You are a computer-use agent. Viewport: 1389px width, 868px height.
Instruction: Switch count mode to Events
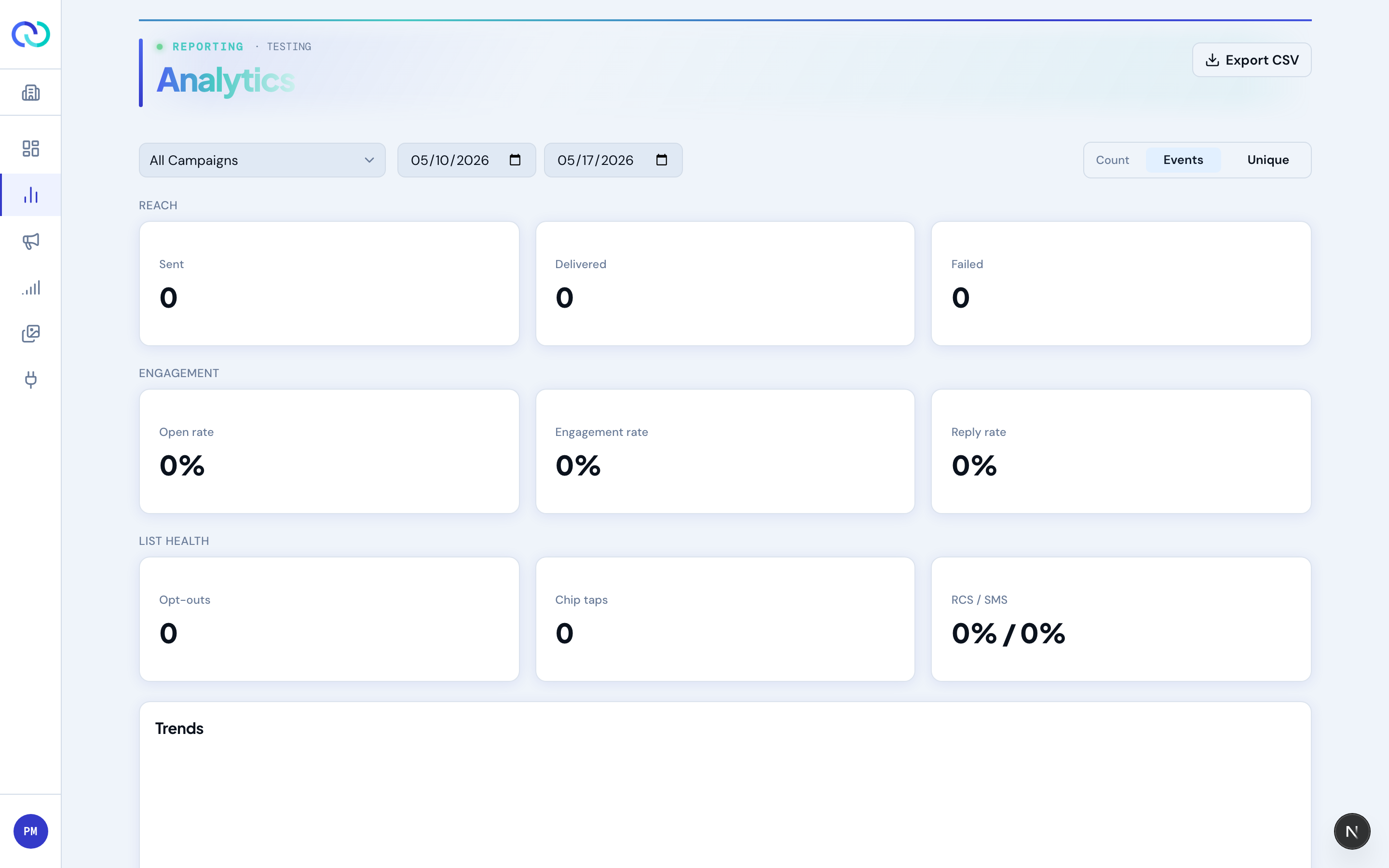(x=1183, y=160)
